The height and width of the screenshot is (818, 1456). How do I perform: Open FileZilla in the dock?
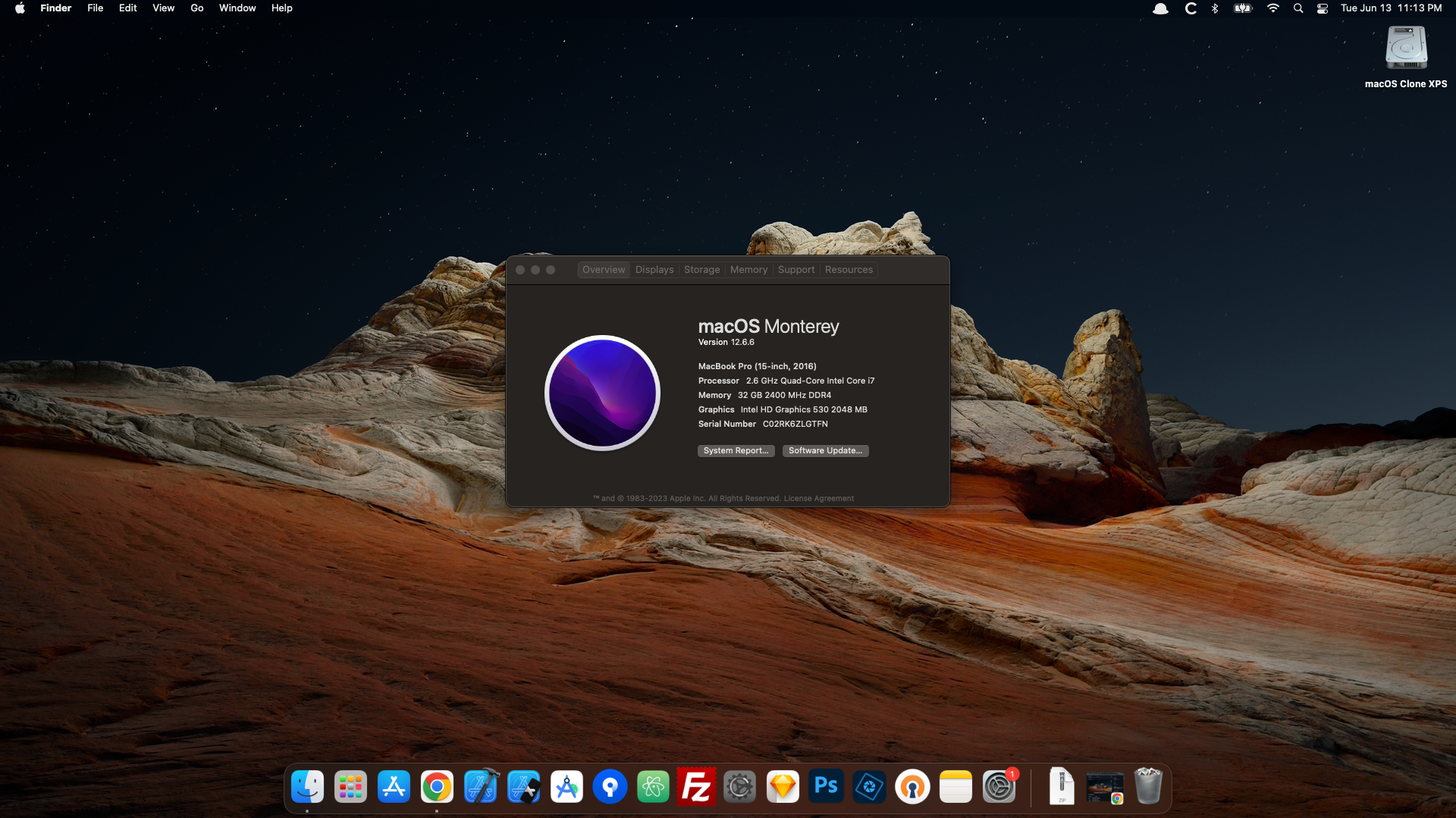pos(696,787)
